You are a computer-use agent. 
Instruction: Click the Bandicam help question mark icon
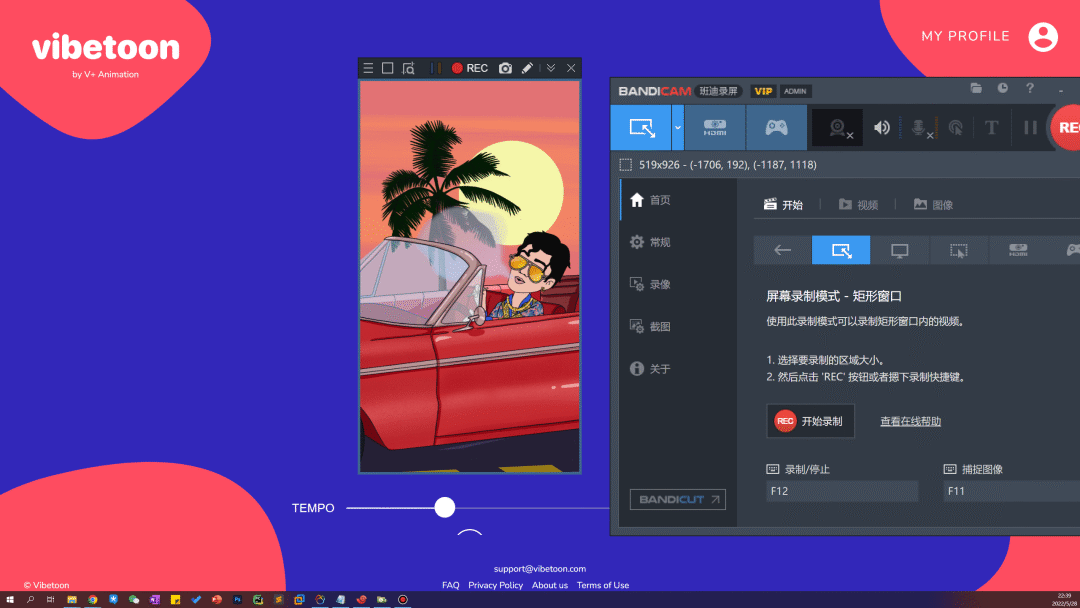tap(1030, 88)
